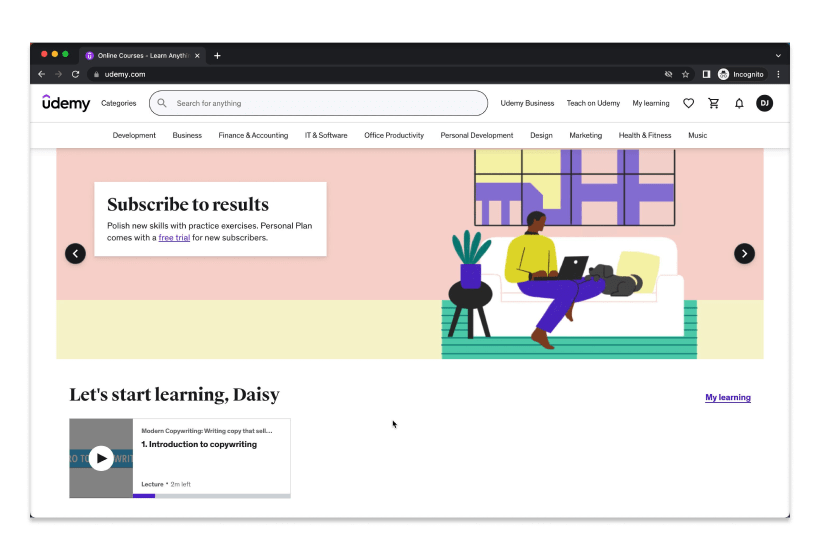The image size is (820, 560).
Task: Open the My learning link below banner
Action: pos(727,397)
